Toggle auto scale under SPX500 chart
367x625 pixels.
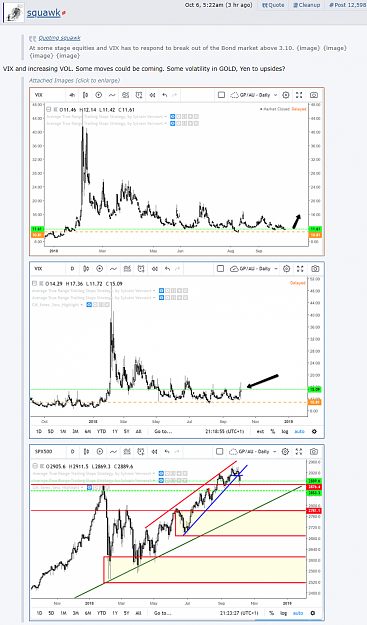coord(298,613)
